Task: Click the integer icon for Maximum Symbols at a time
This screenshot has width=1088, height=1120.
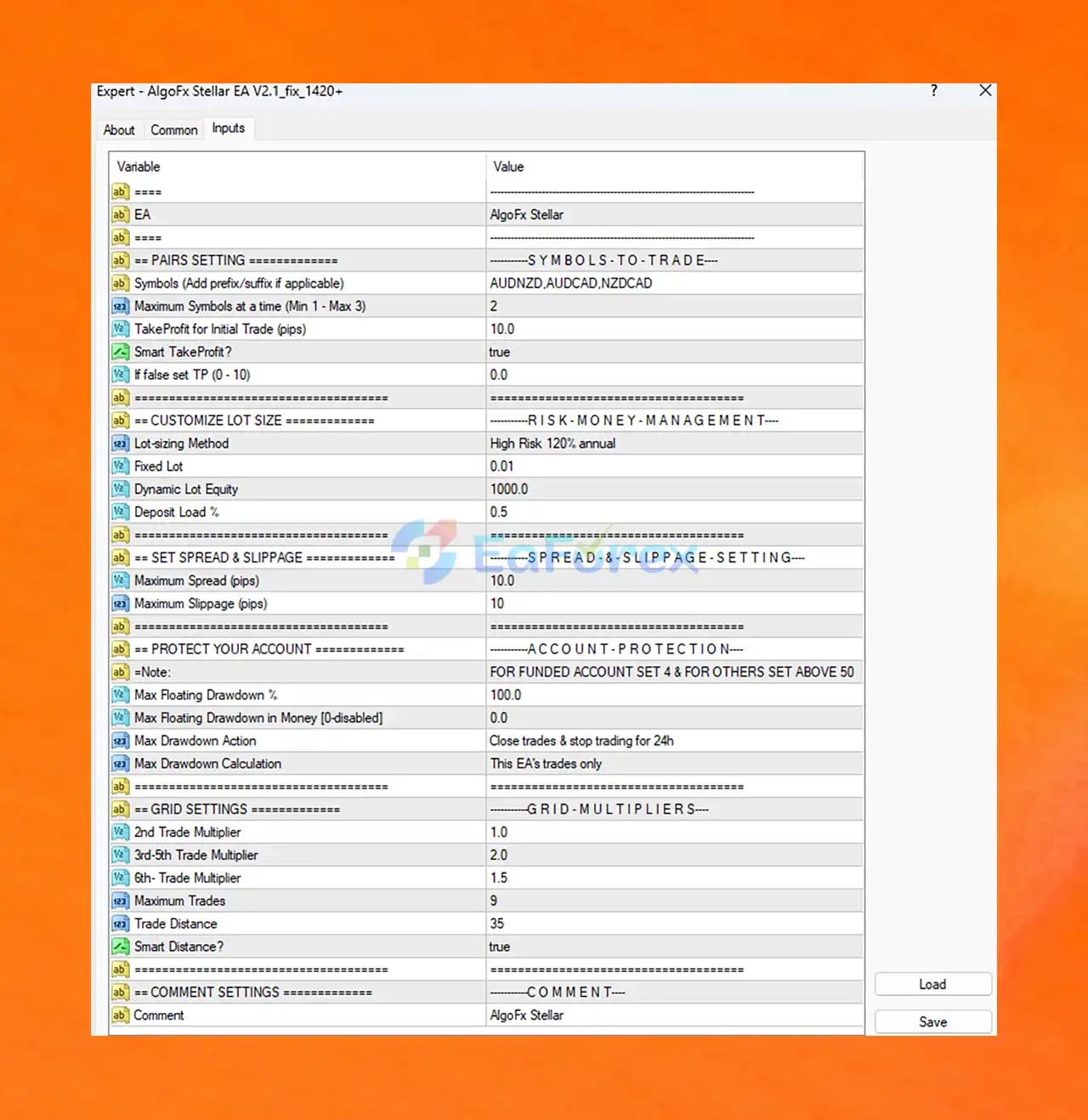Action: click(x=121, y=307)
